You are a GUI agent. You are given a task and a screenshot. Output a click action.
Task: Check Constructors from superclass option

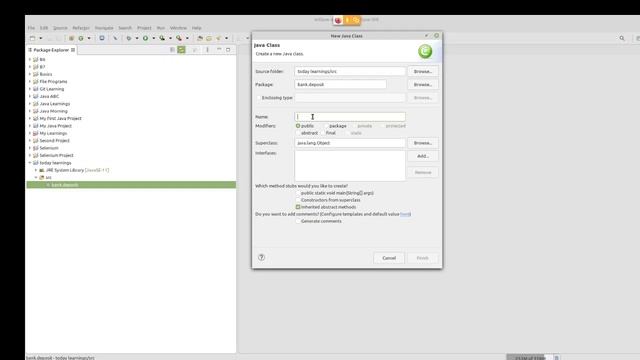click(298, 200)
